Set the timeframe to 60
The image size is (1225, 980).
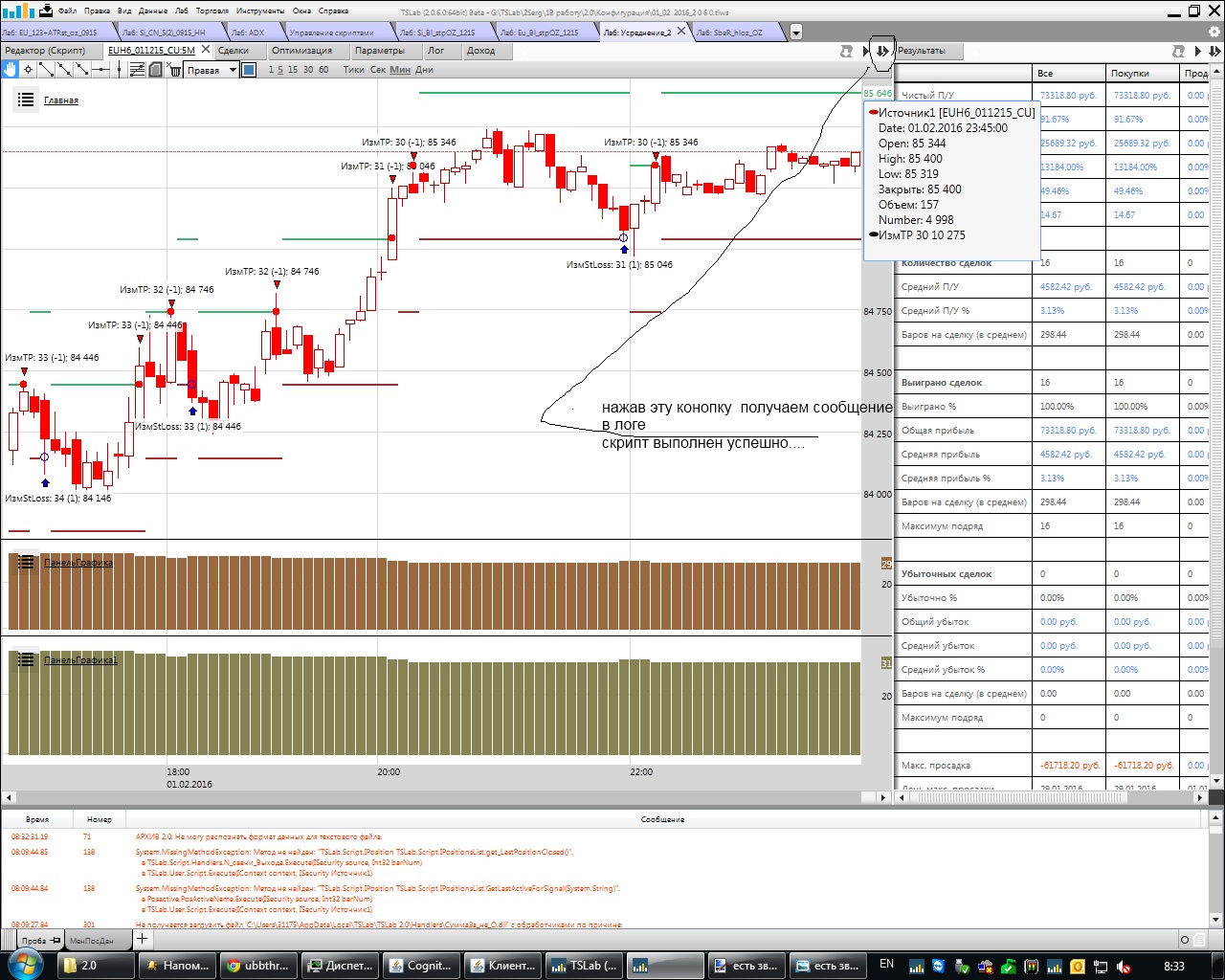(323, 70)
